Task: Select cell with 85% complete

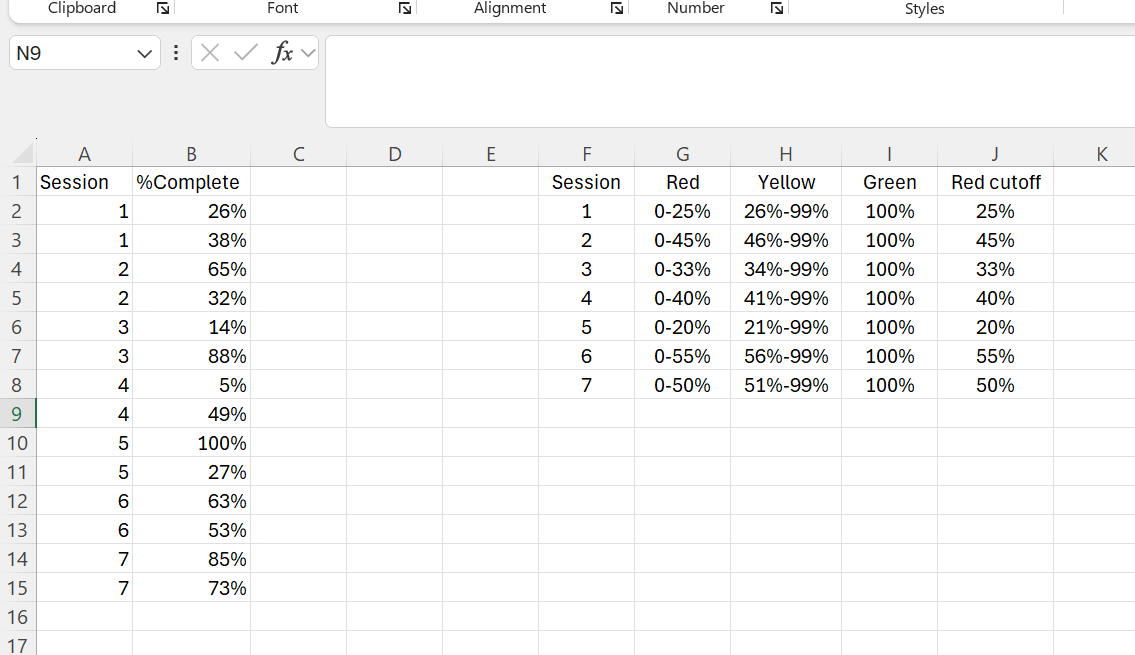Action: click(x=191, y=559)
